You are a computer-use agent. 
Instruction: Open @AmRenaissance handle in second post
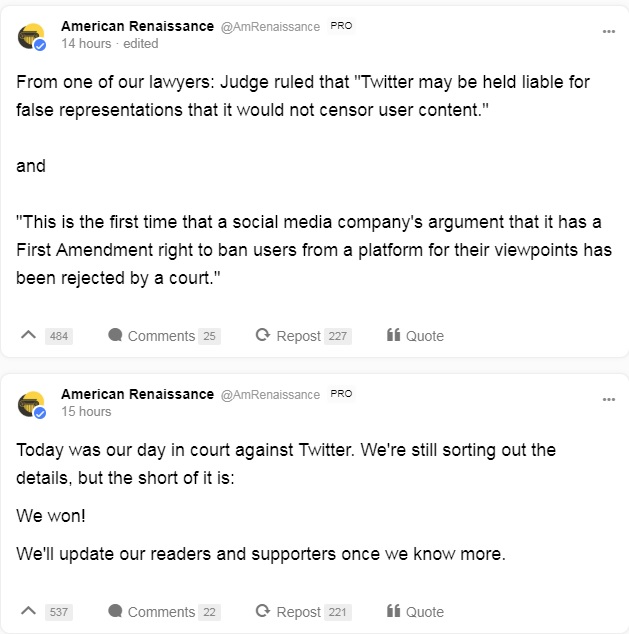click(x=270, y=395)
